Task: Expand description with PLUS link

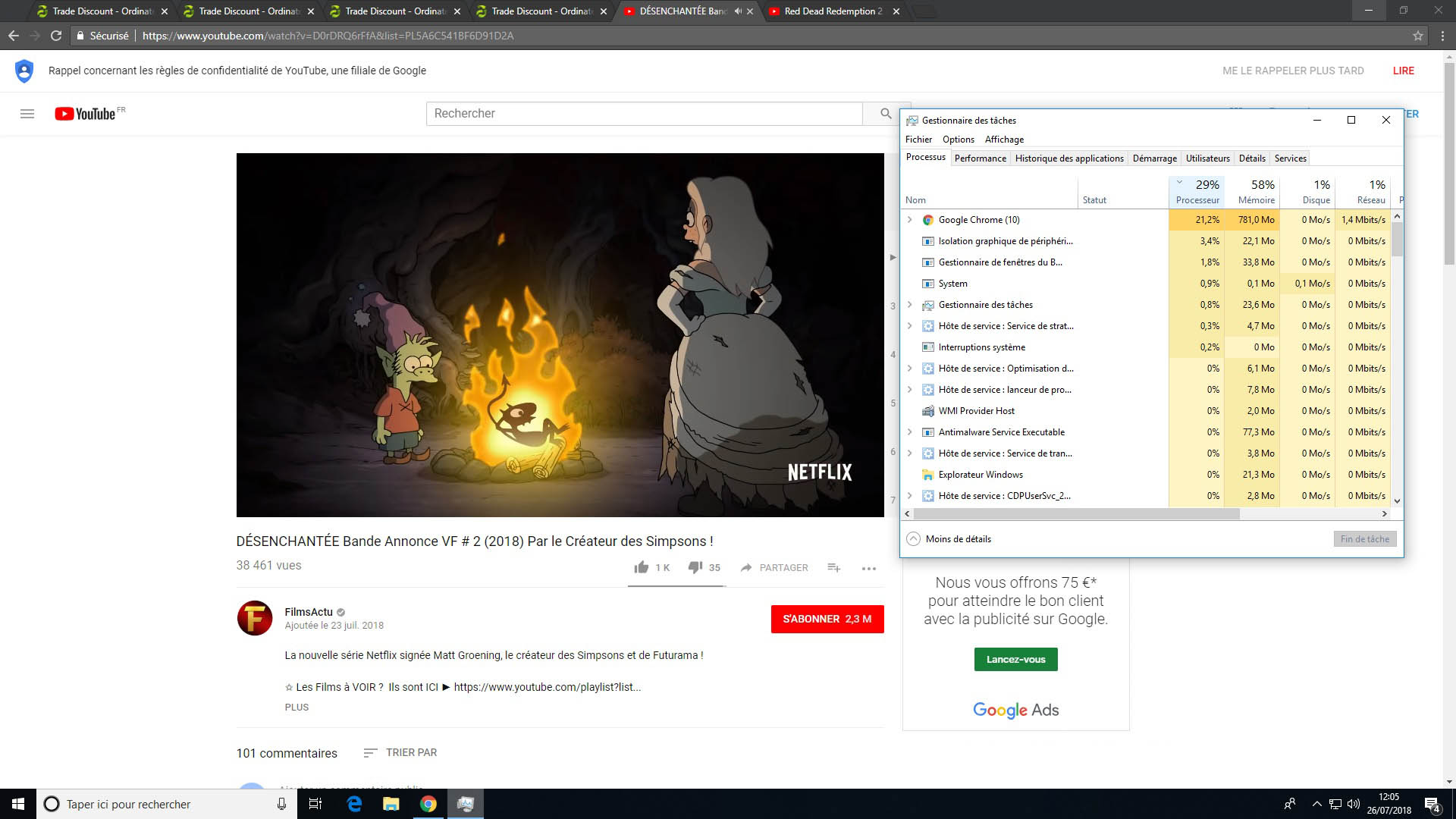Action: coord(297,707)
